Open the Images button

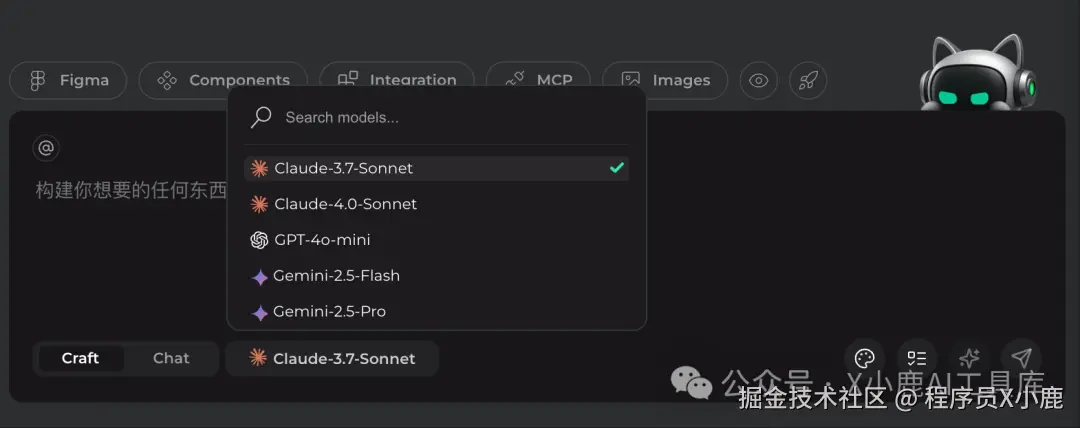(x=669, y=80)
